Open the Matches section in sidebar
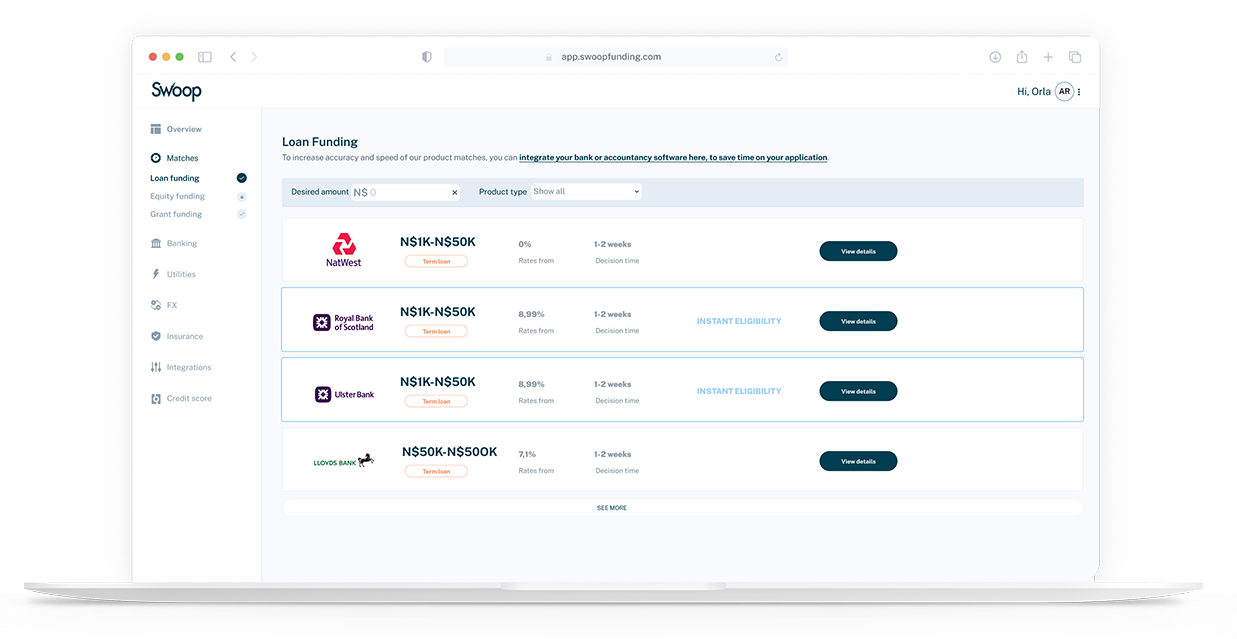The height and width of the screenshot is (639, 1237). tap(182, 158)
